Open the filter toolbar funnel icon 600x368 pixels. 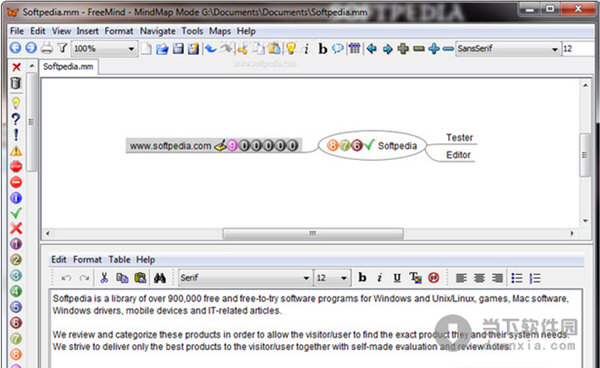[x=62, y=49]
